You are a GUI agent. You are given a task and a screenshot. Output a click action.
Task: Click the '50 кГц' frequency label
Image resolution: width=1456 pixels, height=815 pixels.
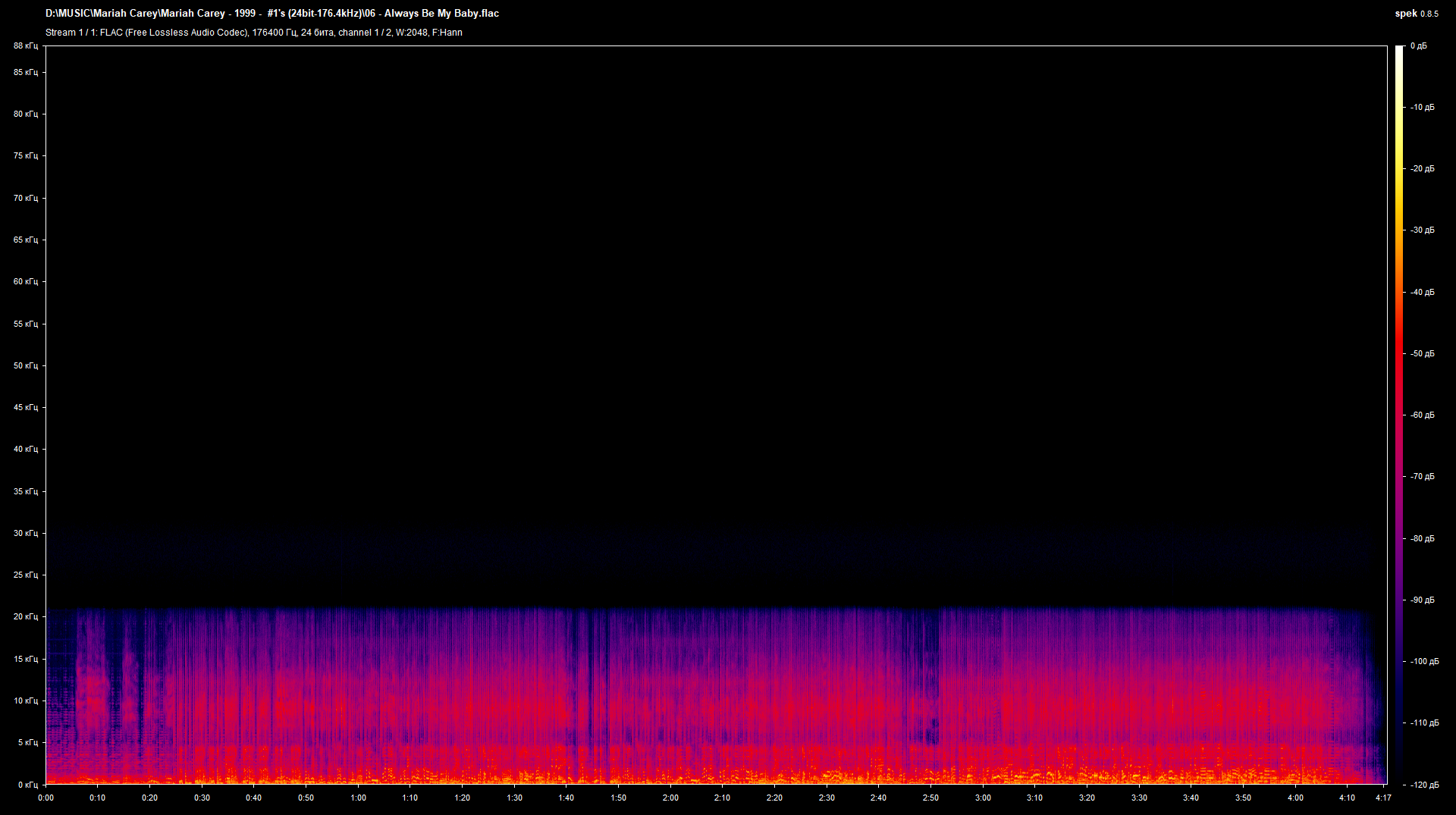25,366
